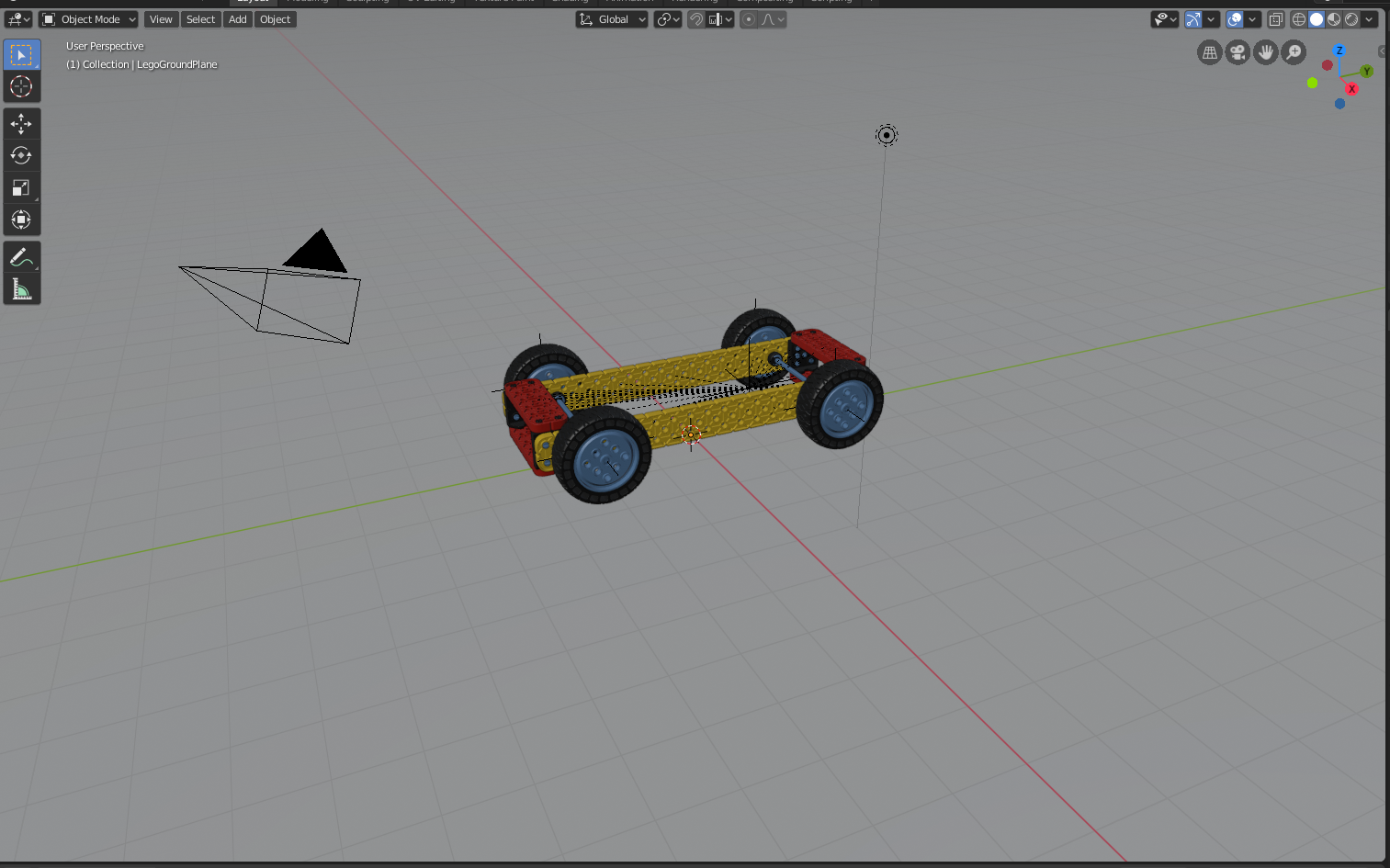Click the negative X dot on gizmo
The height and width of the screenshot is (868, 1390).
click(x=1327, y=65)
